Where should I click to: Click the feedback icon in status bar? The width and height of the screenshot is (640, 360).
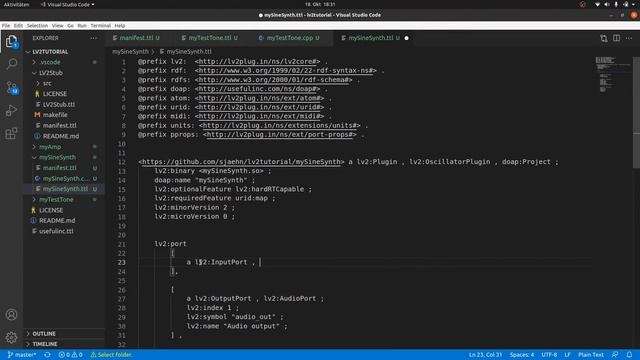pos(615,355)
